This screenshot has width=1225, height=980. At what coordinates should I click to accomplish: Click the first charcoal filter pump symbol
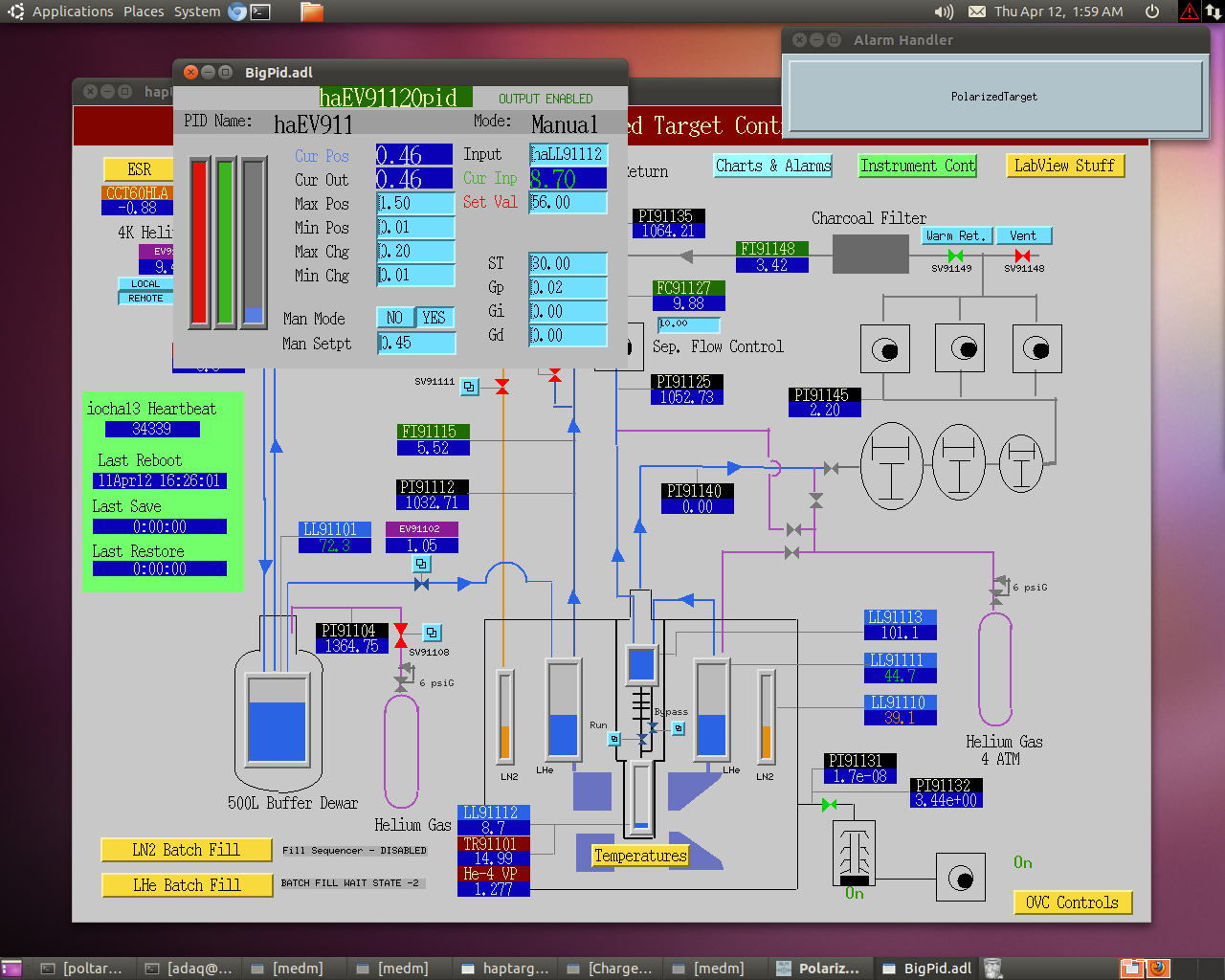pyautogui.click(x=885, y=348)
